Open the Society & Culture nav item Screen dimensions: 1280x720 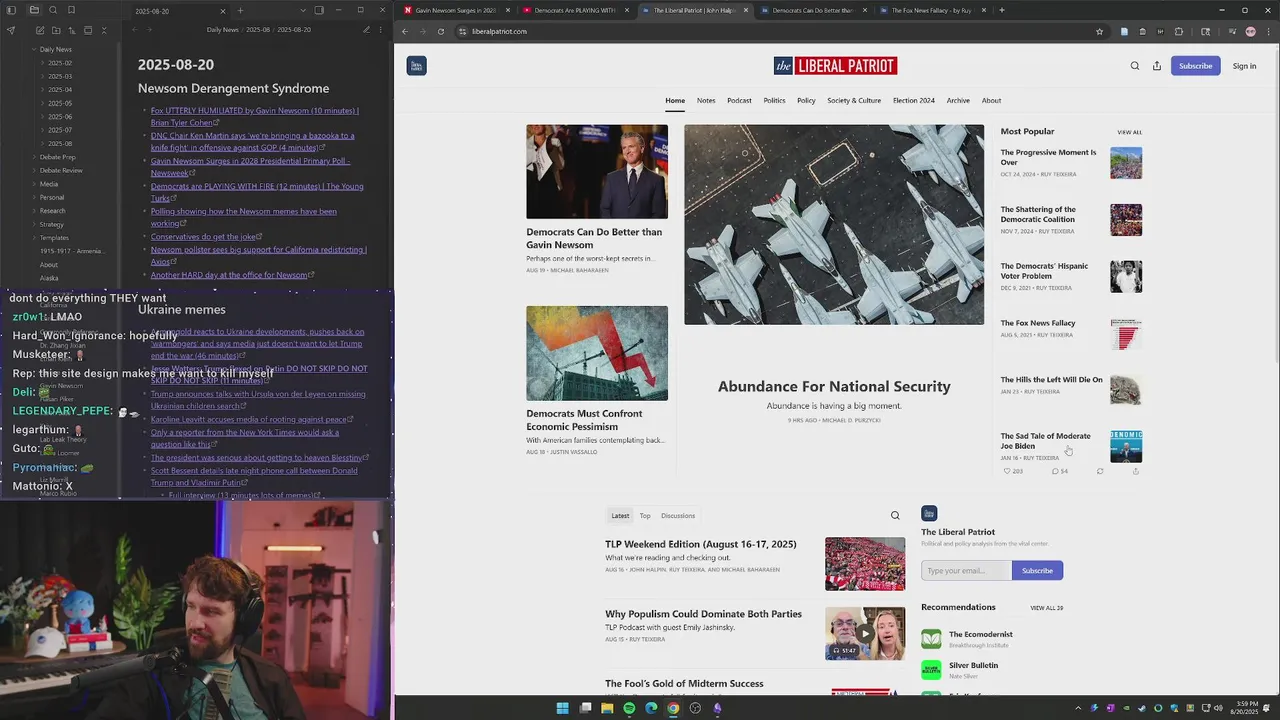[x=854, y=100]
